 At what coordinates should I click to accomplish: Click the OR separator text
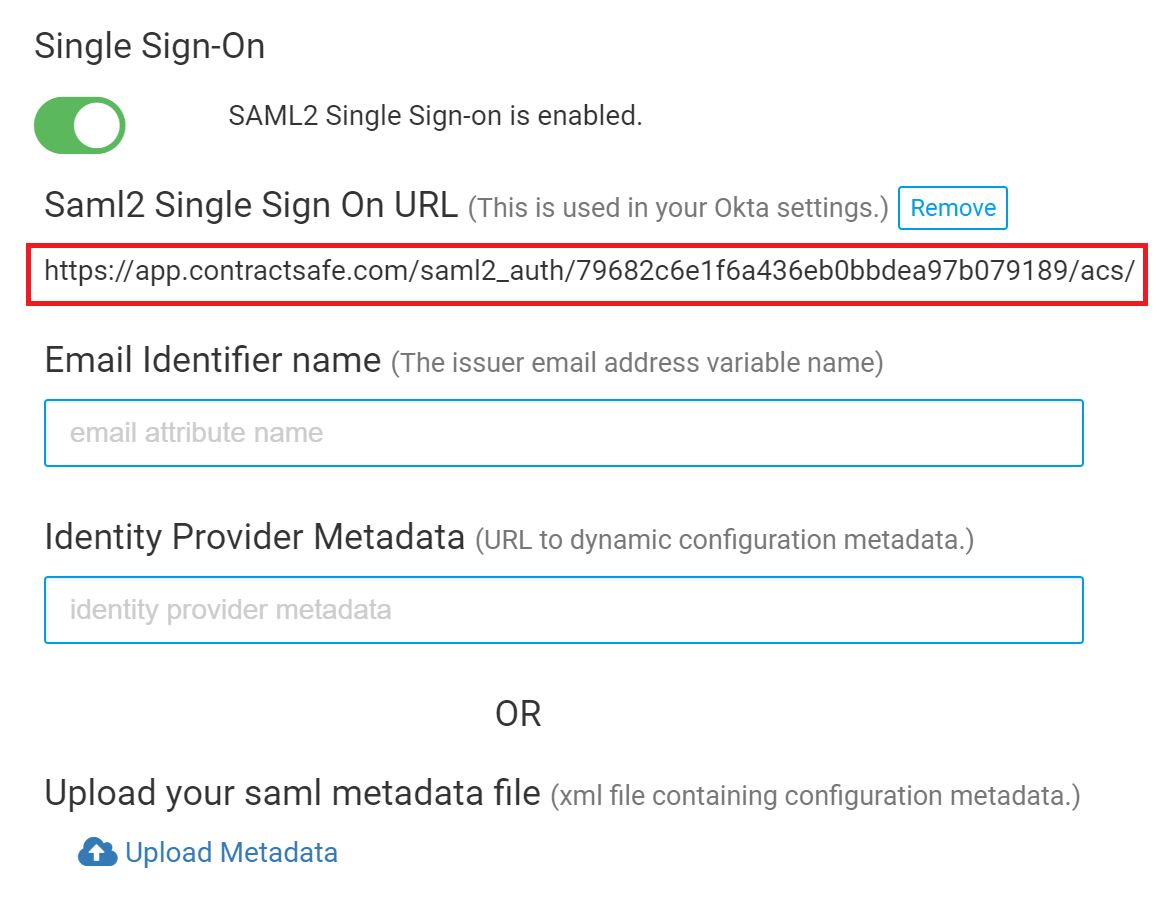click(518, 714)
